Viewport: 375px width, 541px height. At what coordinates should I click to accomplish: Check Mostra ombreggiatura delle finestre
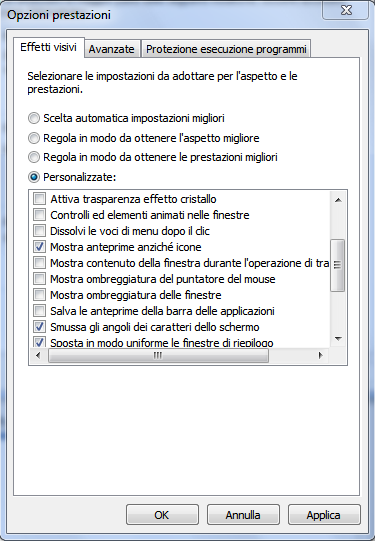39,295
